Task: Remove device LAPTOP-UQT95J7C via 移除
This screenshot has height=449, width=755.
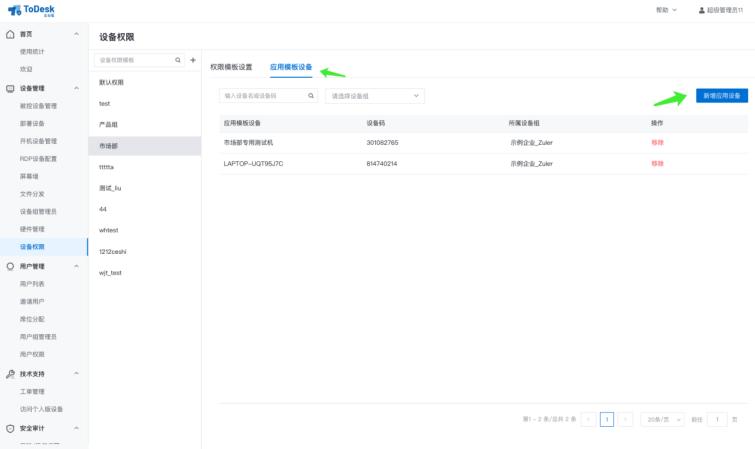Action: coord(657,162)
